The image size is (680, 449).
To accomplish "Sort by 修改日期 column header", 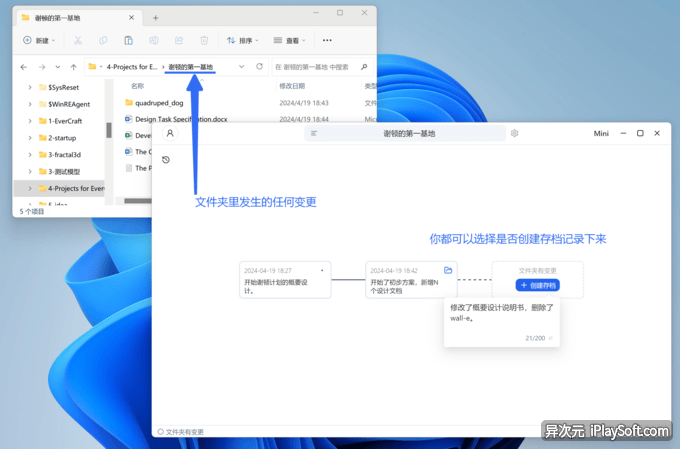I will 292,86.
